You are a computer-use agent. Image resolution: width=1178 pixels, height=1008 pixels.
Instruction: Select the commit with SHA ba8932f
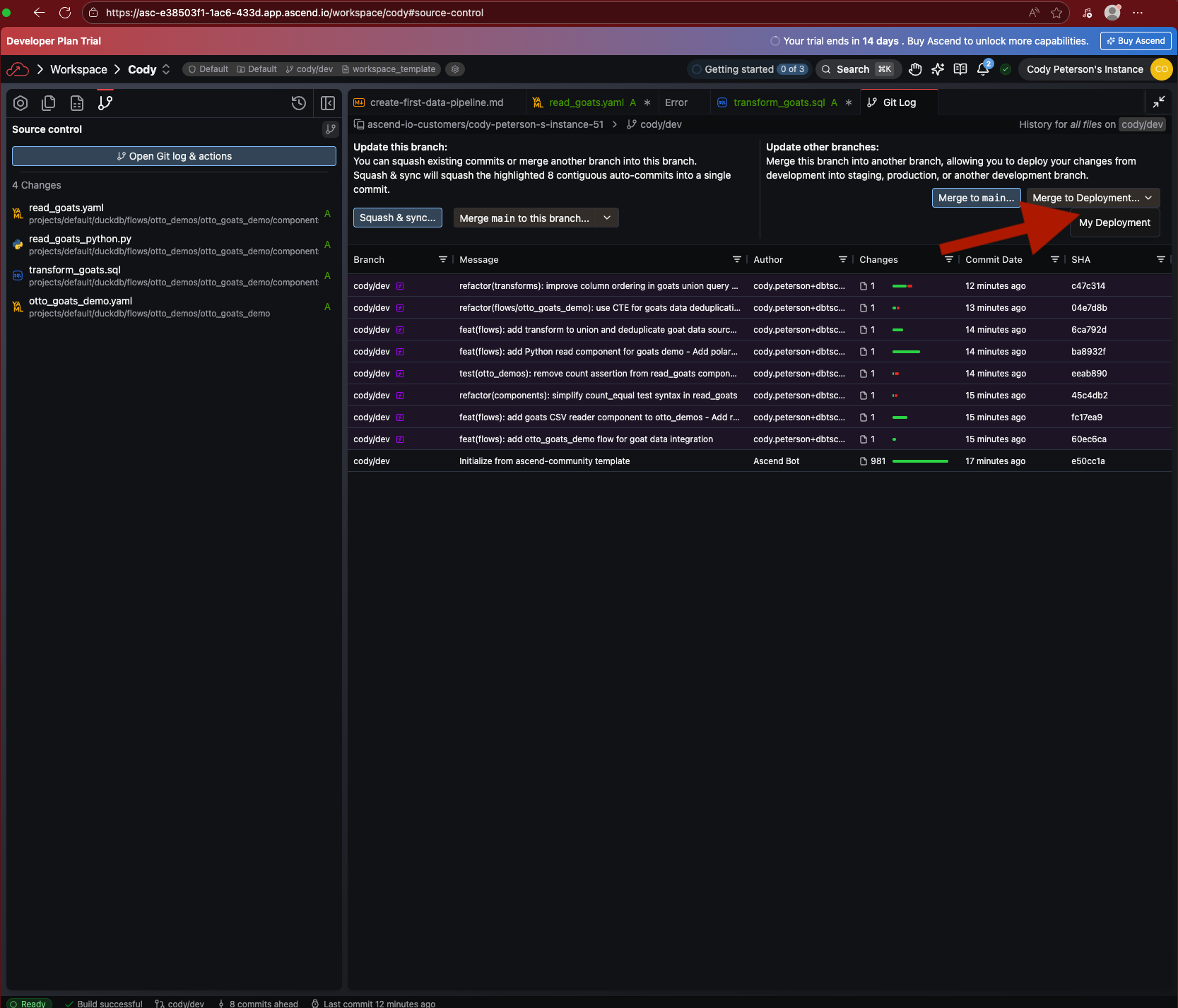[x=760, y=352]
